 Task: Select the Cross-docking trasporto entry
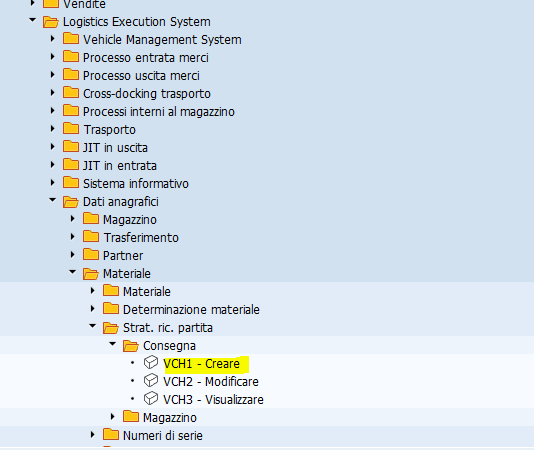(147, 94)
